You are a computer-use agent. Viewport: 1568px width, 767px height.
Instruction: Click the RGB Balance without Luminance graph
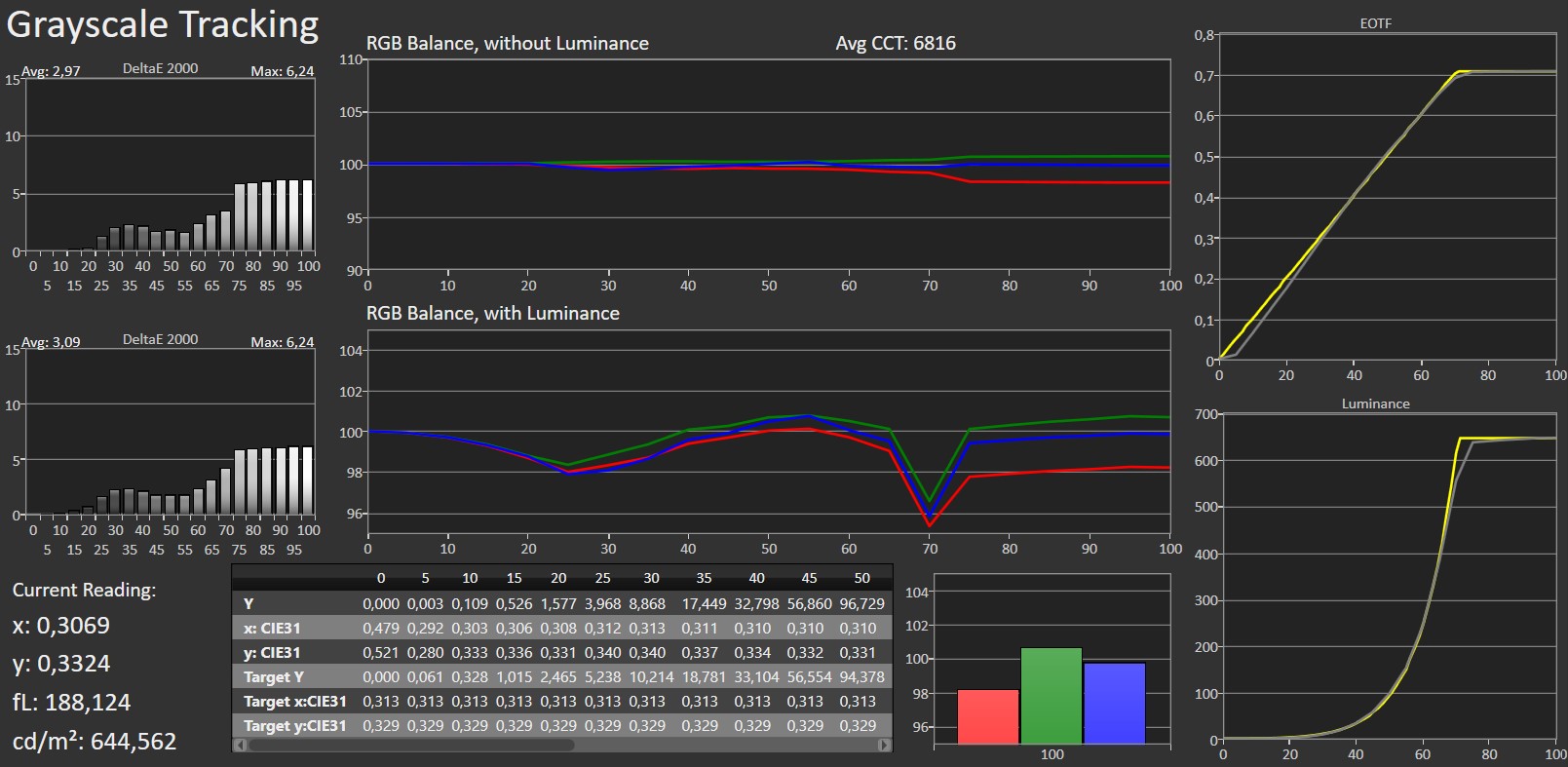[769, 165]
